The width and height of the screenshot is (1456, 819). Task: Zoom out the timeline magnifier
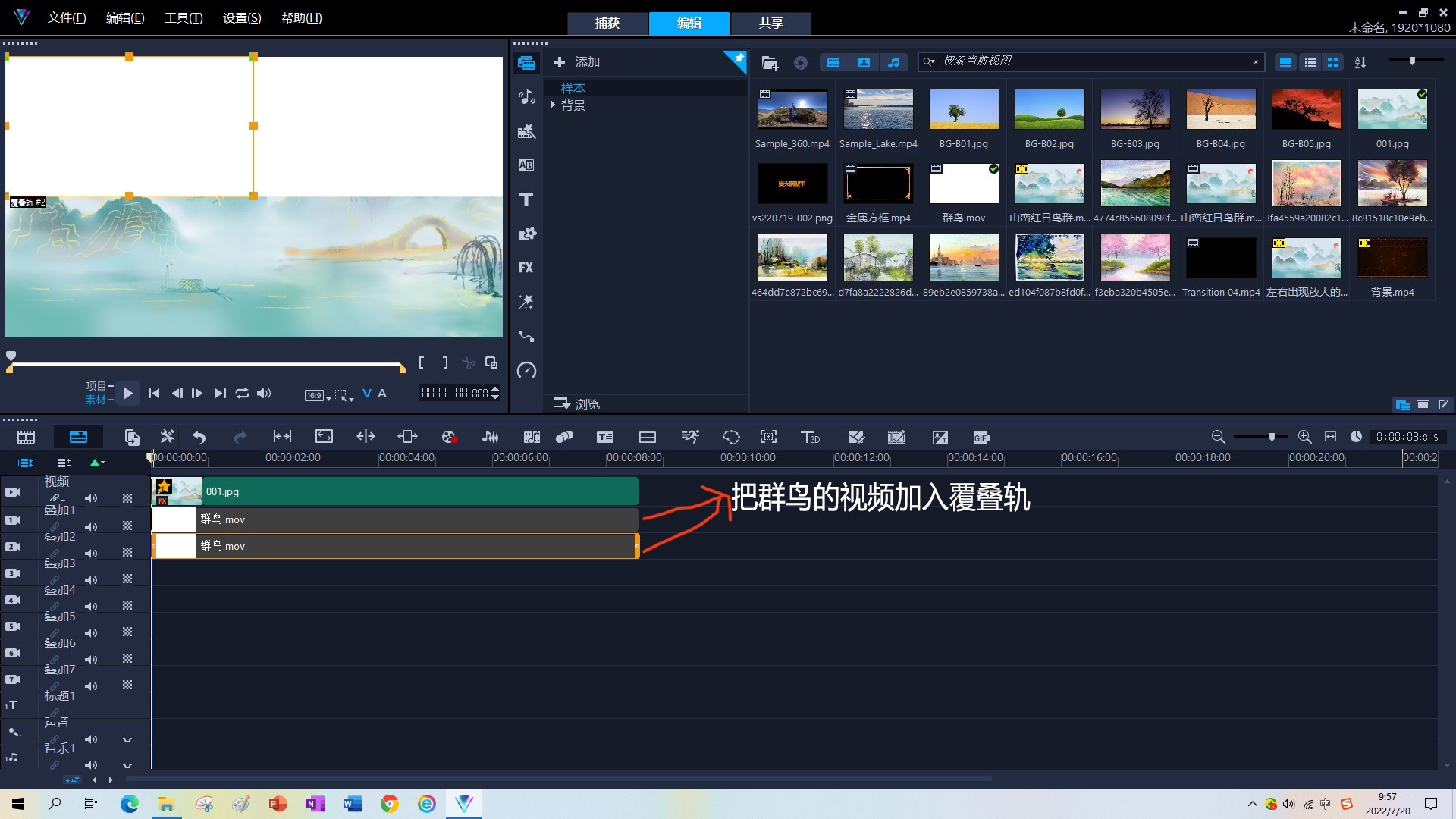point(1218,437)
